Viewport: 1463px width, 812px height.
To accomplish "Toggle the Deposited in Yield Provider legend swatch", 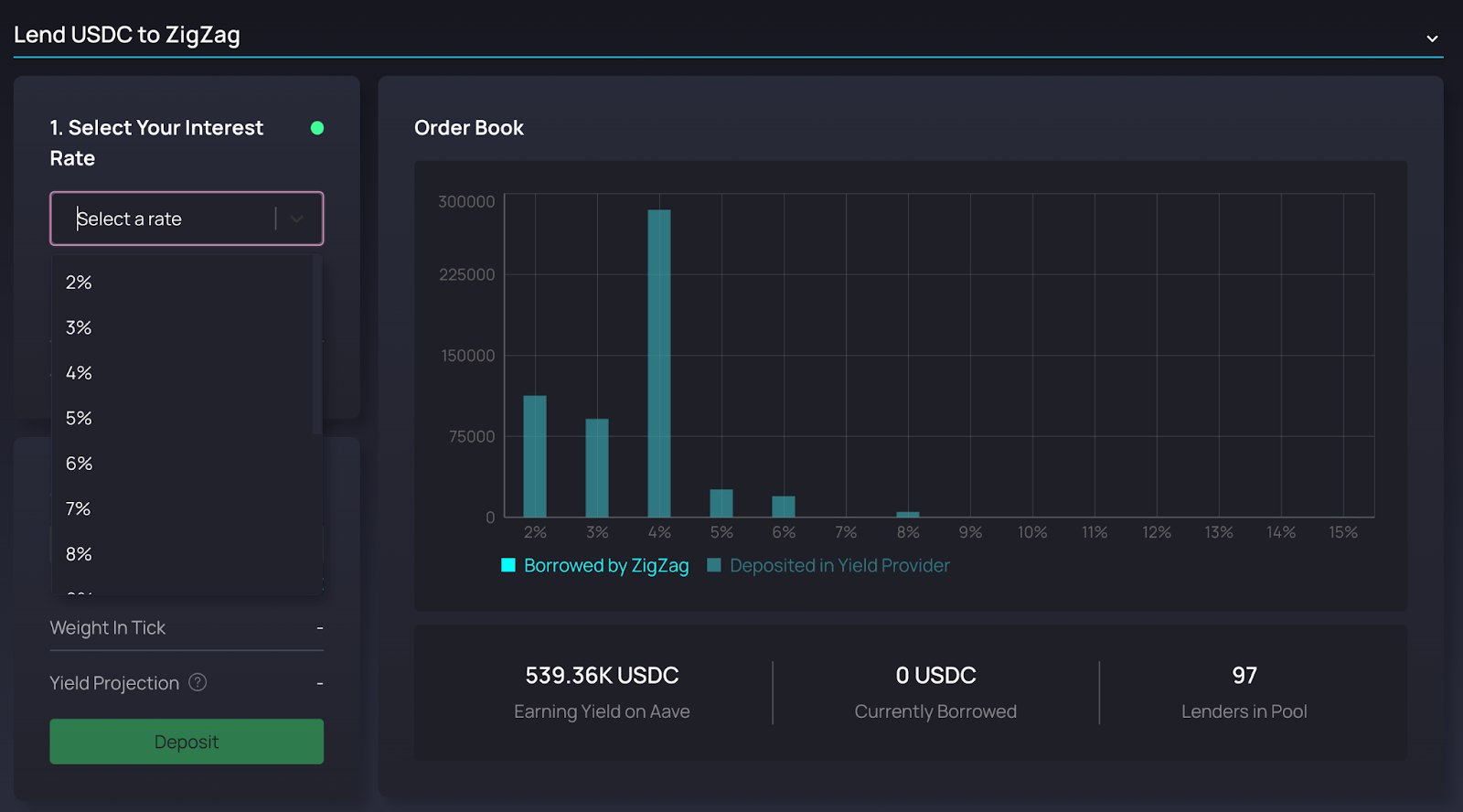I will coord(714,565).
